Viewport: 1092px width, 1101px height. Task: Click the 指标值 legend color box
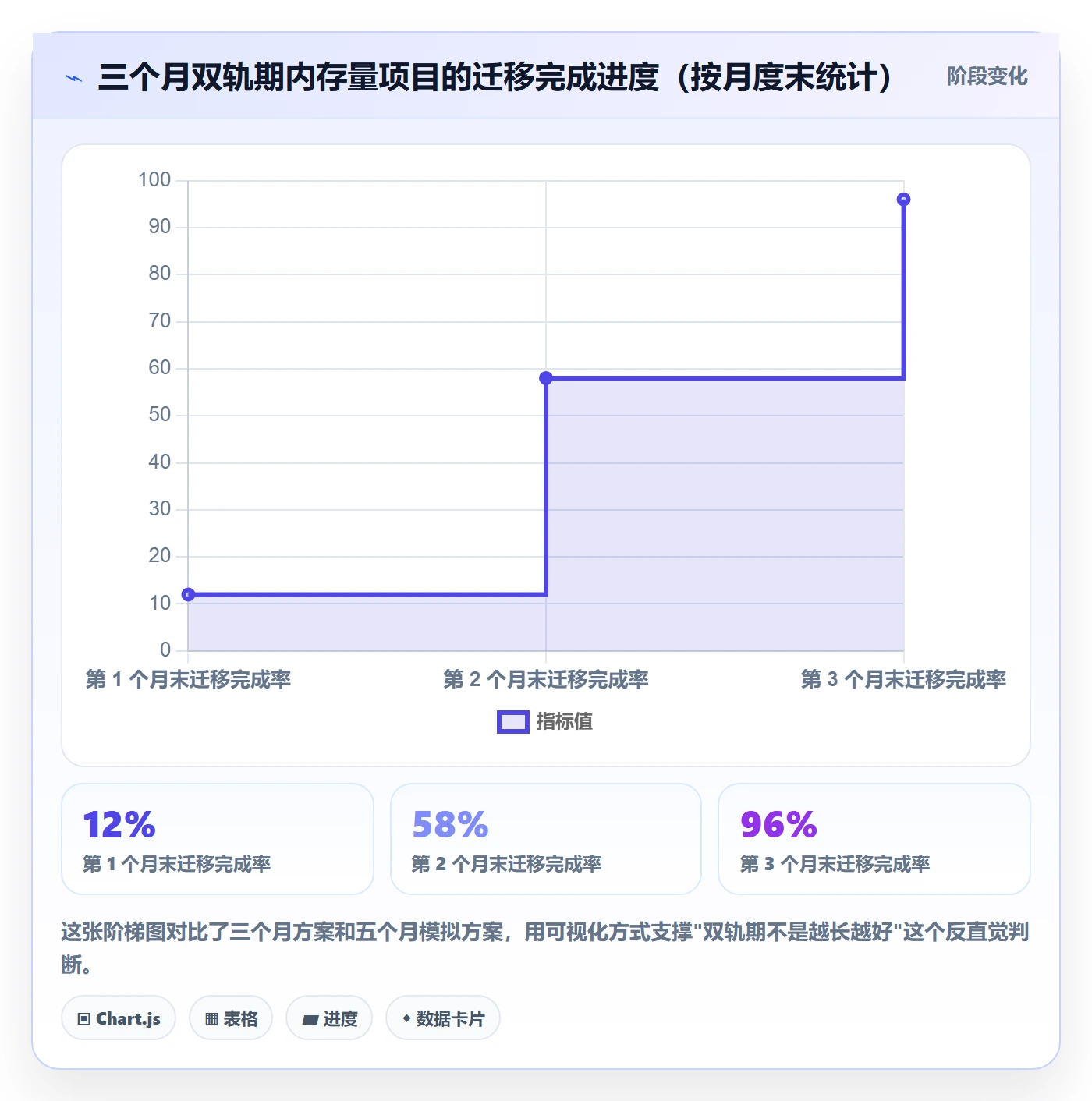pos(513,722)
